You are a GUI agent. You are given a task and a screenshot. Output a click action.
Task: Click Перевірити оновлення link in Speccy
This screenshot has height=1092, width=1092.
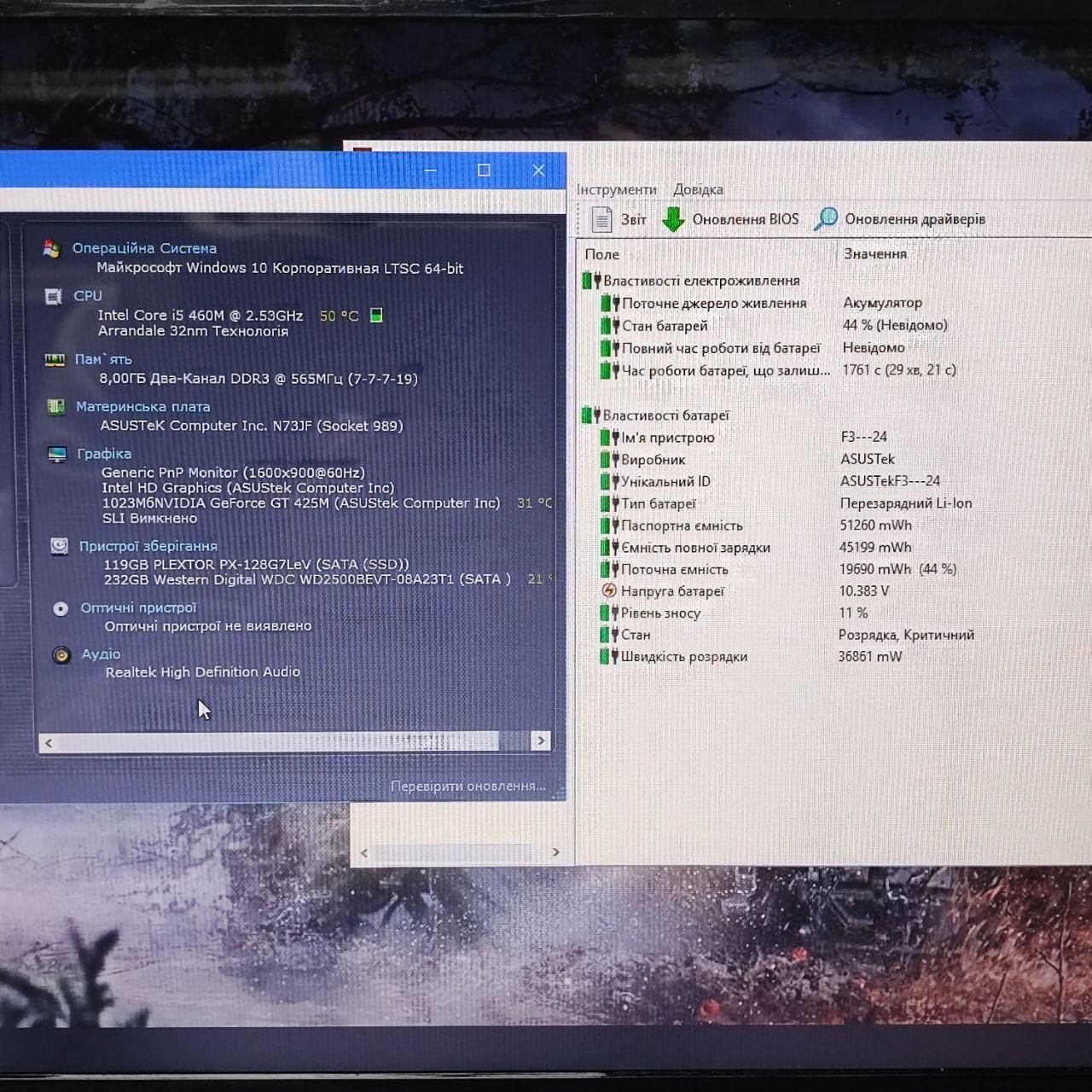point(468,786)
